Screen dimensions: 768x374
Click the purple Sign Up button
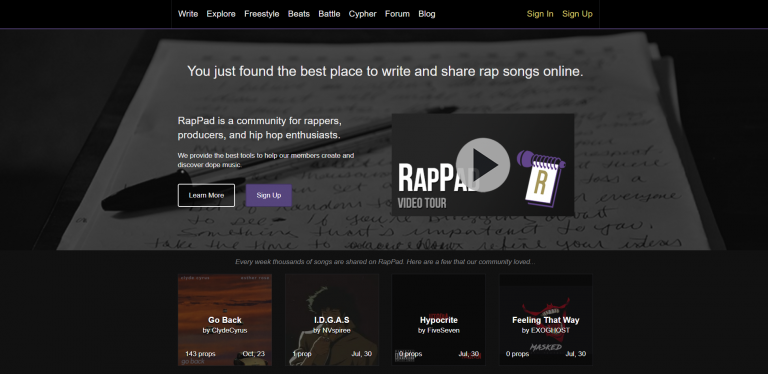(269, 195)
